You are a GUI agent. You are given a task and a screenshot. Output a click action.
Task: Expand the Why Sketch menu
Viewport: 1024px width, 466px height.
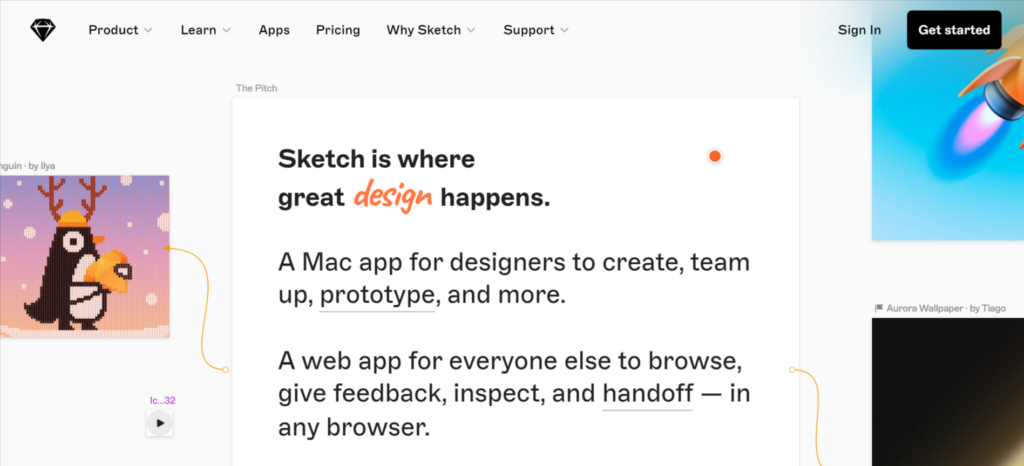[431, 30]
